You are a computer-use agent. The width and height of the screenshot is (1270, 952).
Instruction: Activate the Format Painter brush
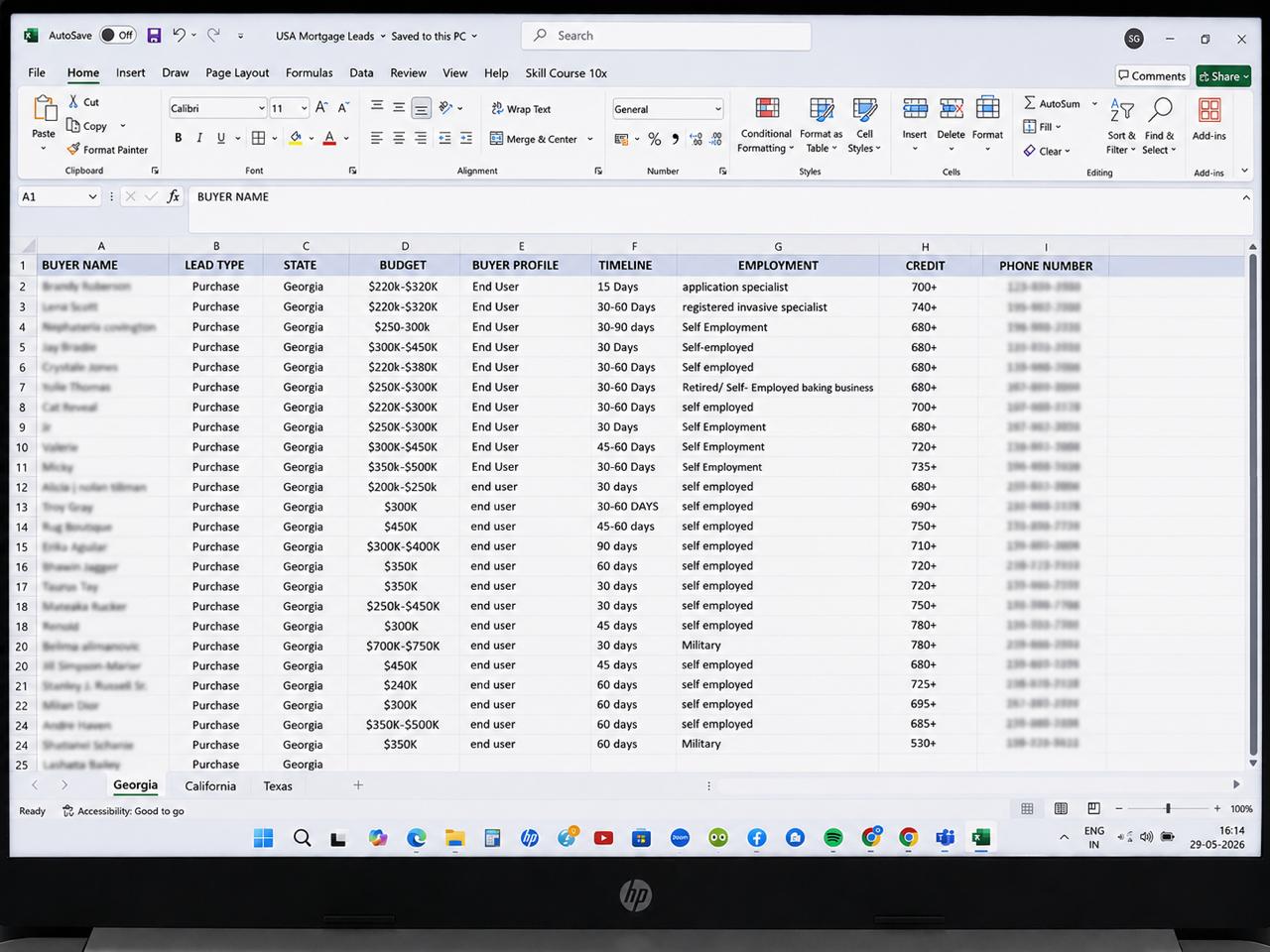[x=73, y=149]
